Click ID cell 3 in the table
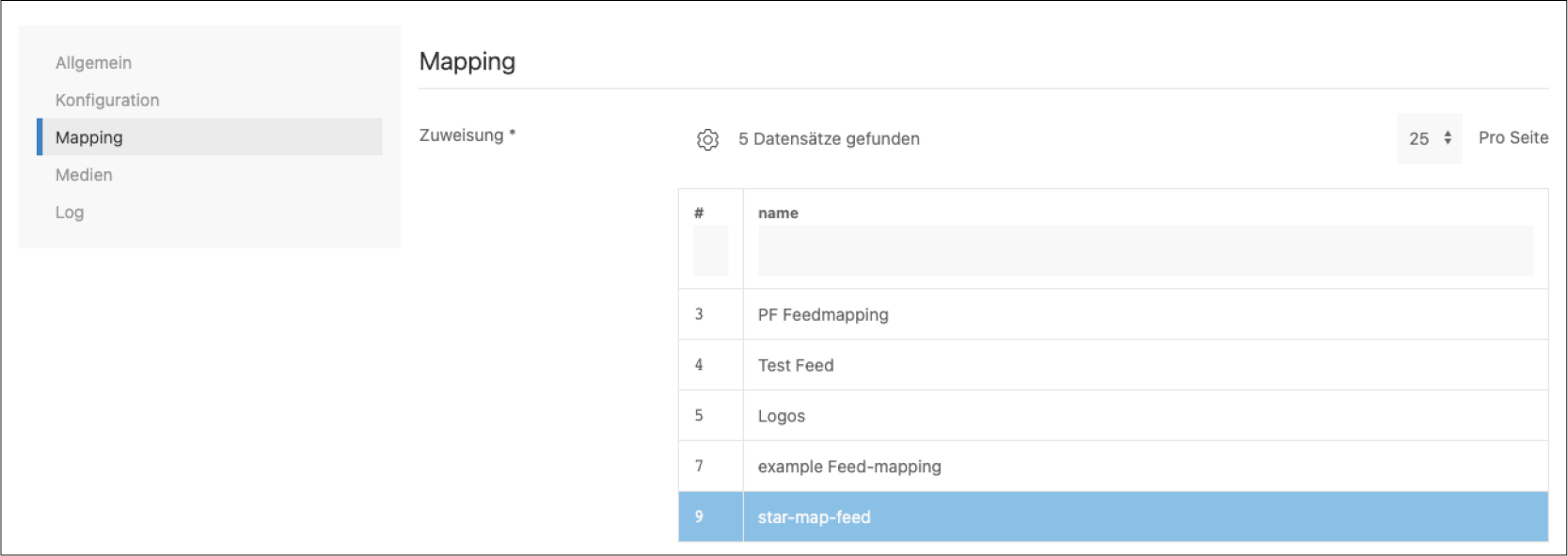This screenshot has width=1568, height=556. 699,314
